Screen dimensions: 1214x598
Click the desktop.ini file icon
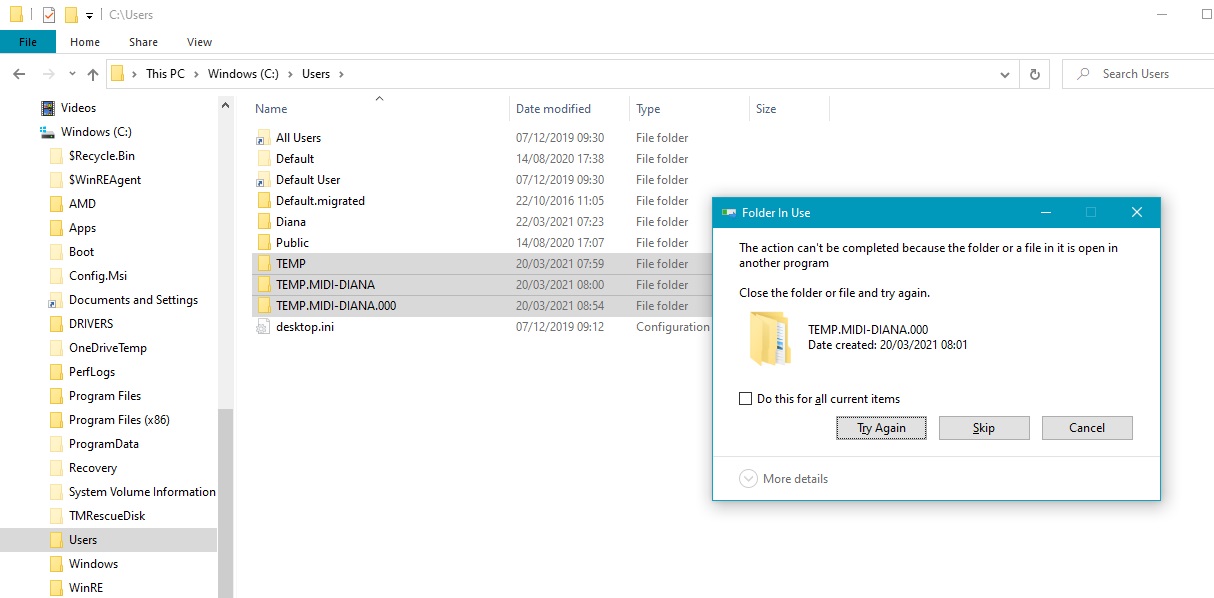tap(263, 327)
